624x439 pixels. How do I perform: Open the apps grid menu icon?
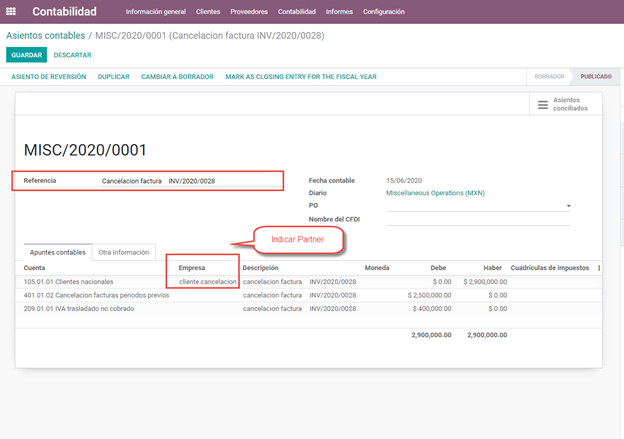point(14,12)
